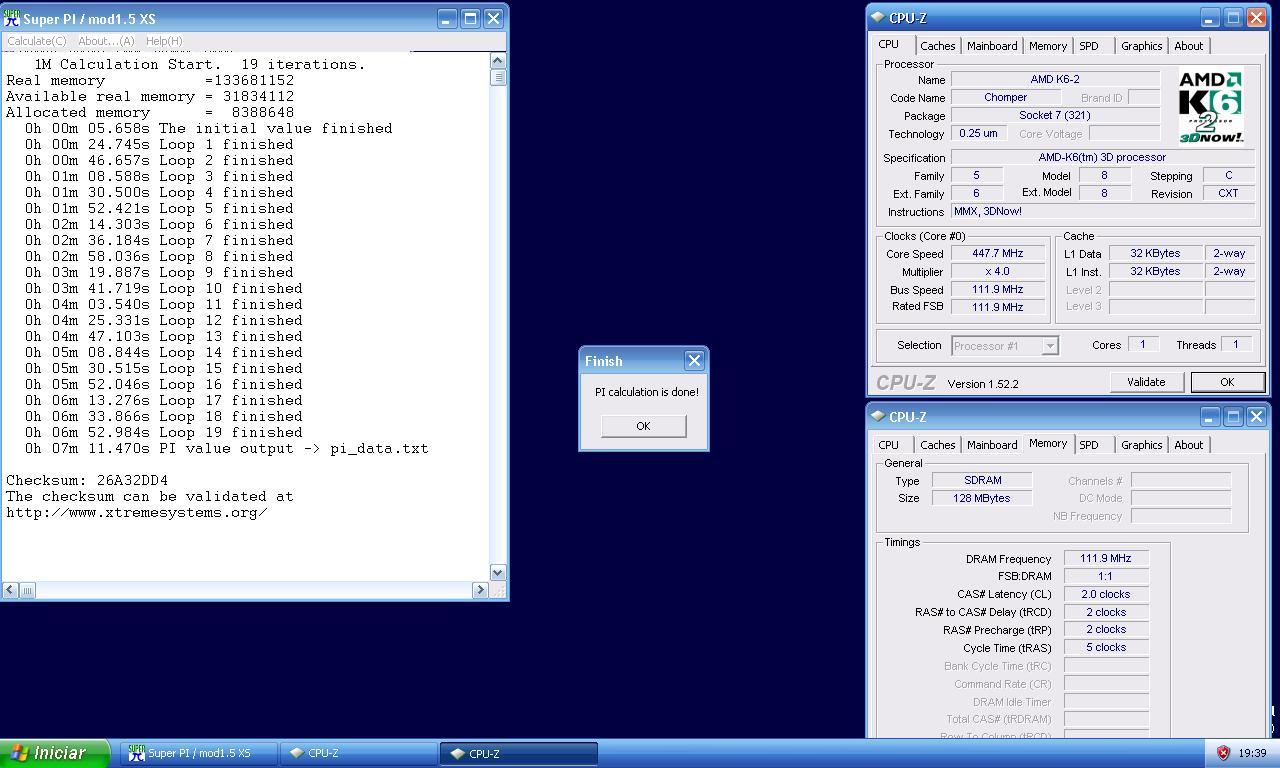
Task: Open the Iniciar start button
Action: (x=55, y=753)
